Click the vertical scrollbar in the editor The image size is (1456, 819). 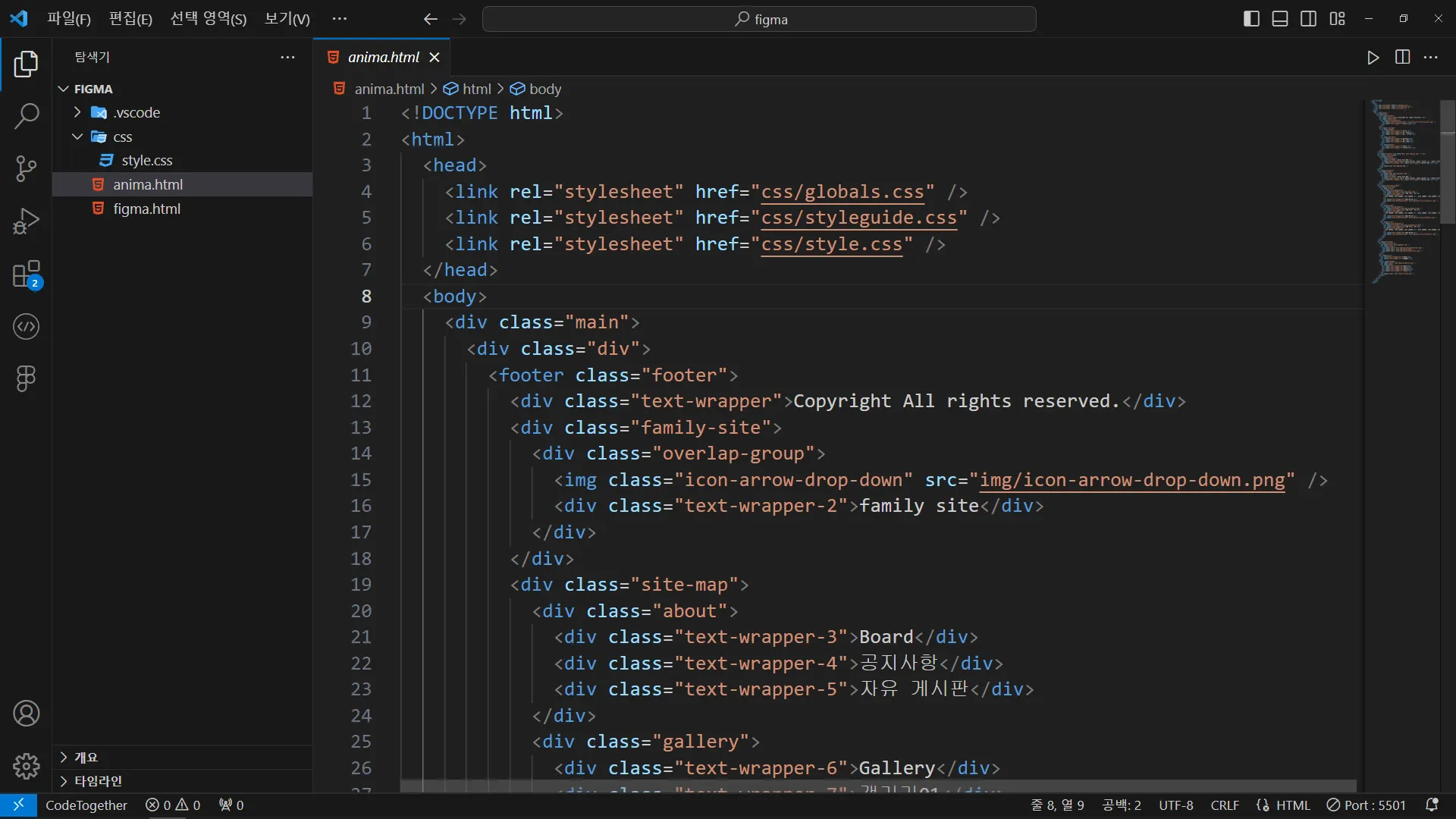(x=1448, y=161)
